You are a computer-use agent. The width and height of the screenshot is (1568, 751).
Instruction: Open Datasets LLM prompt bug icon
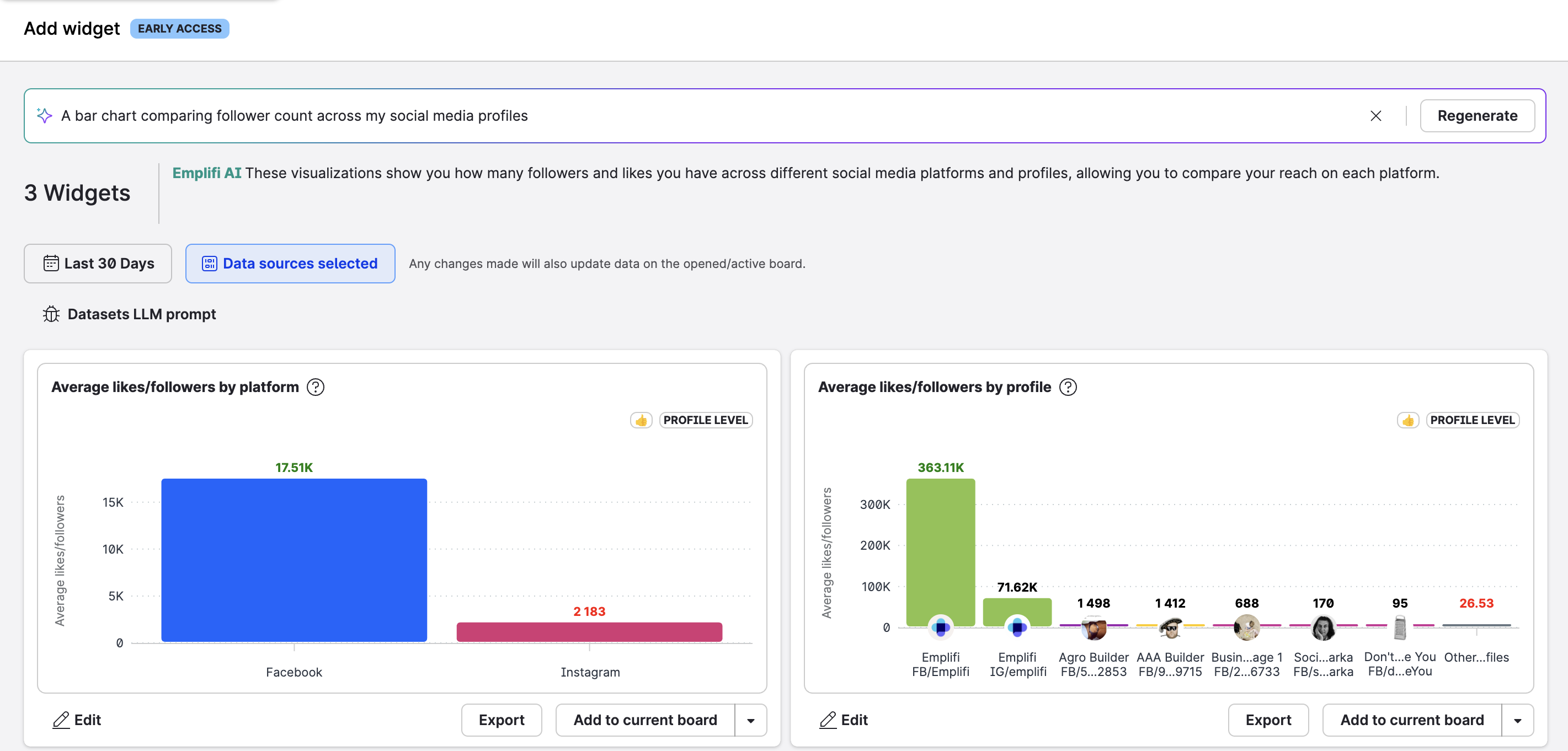51,314
